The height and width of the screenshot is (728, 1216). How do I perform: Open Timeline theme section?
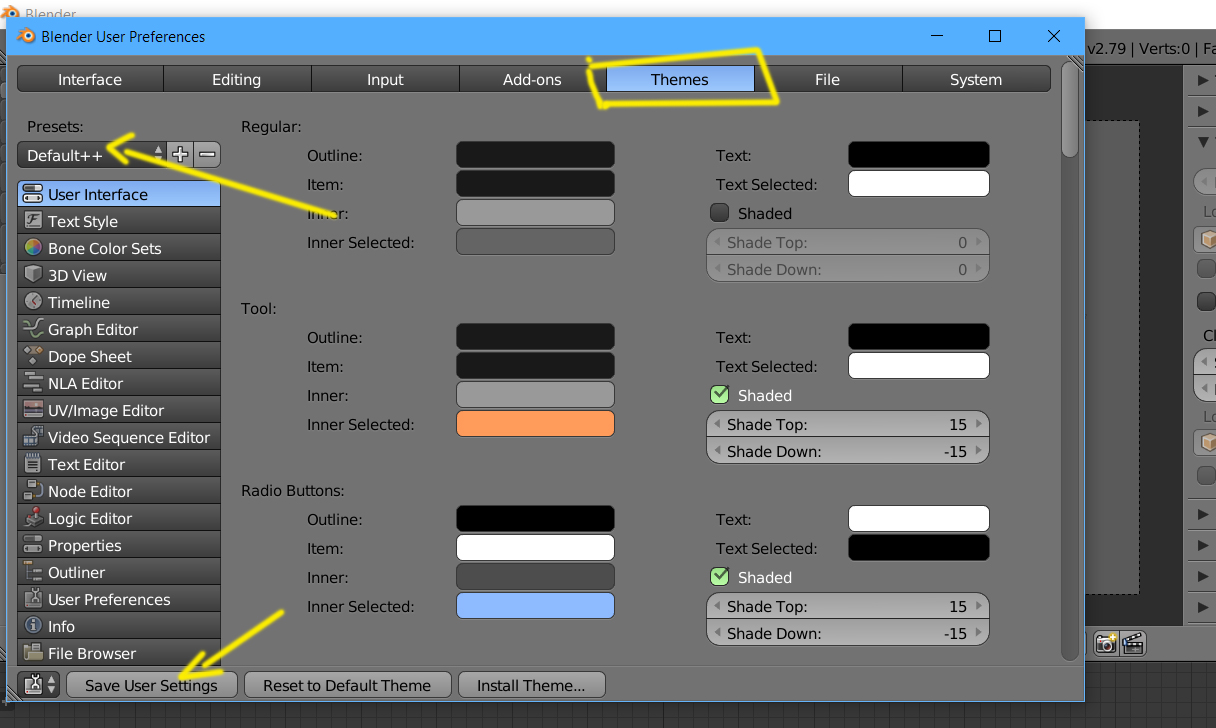tap(119, 302)
